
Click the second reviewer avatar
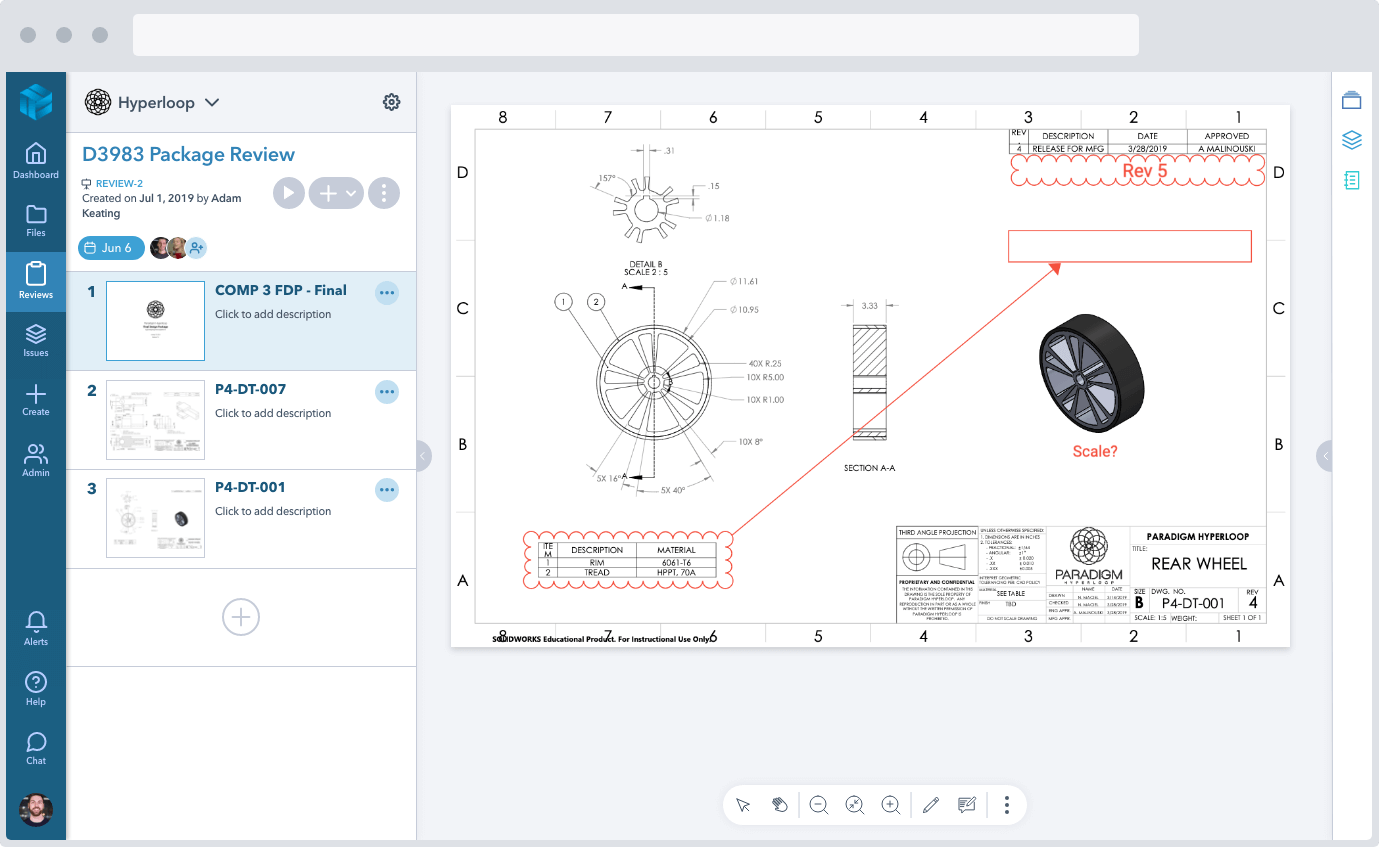[177, 248]
